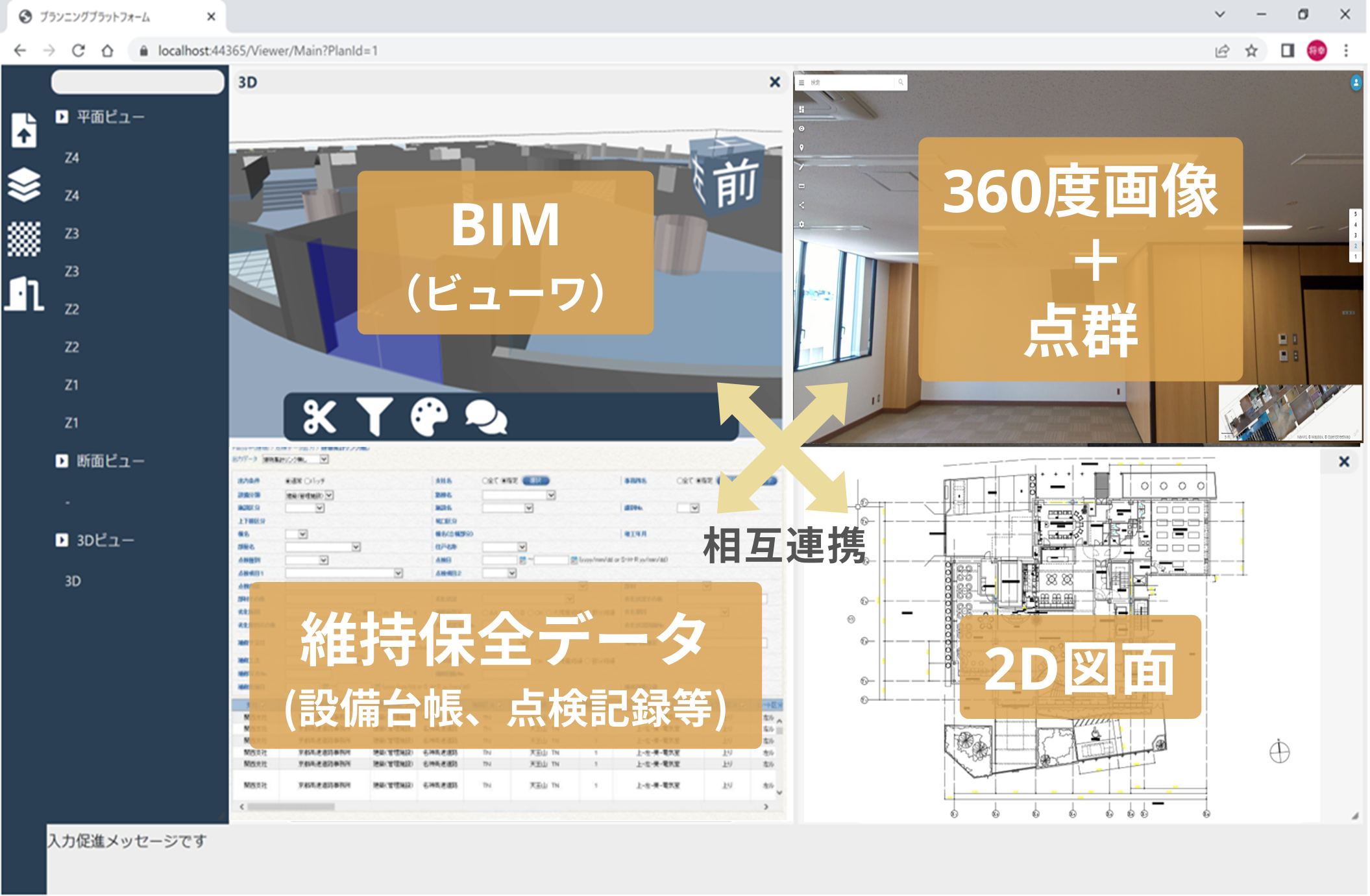Click the blue 選択 button next to 会社名
Viewport: 1370px width, 896px height.
(535, 481)
